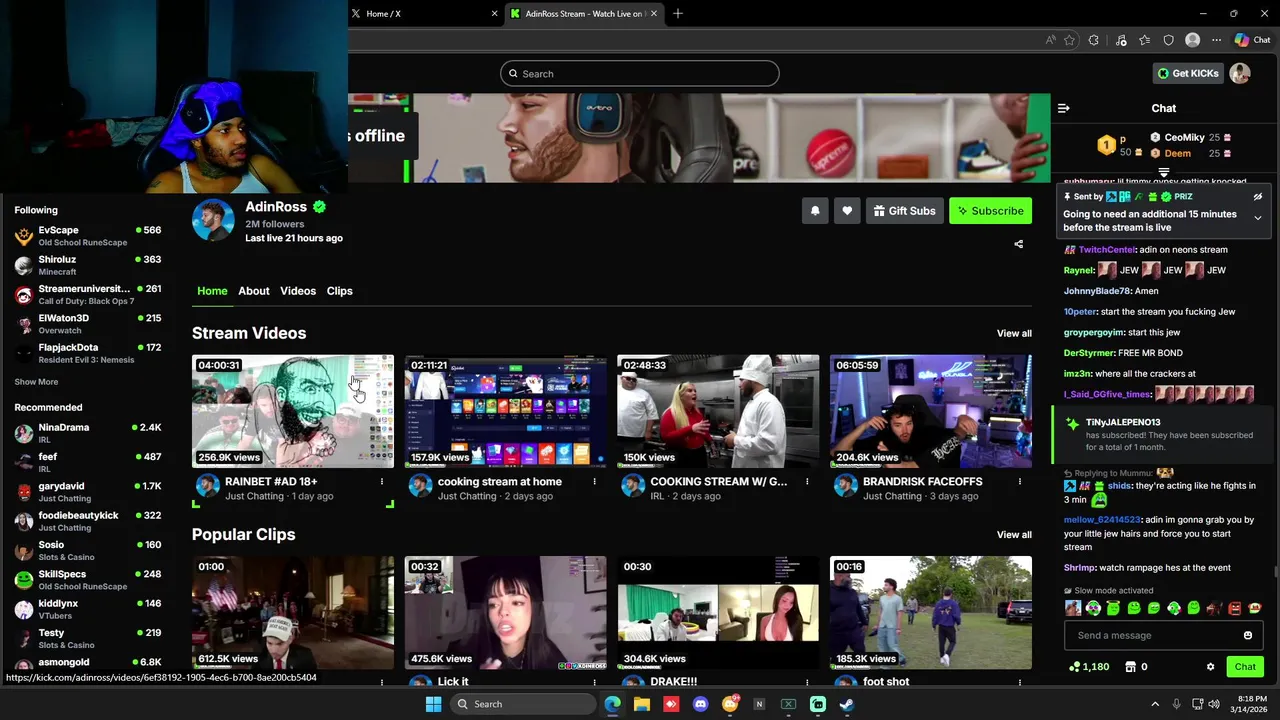1280x720 pixels.
Task: Open the emoji picker in message box
Action: [1247, 635]
